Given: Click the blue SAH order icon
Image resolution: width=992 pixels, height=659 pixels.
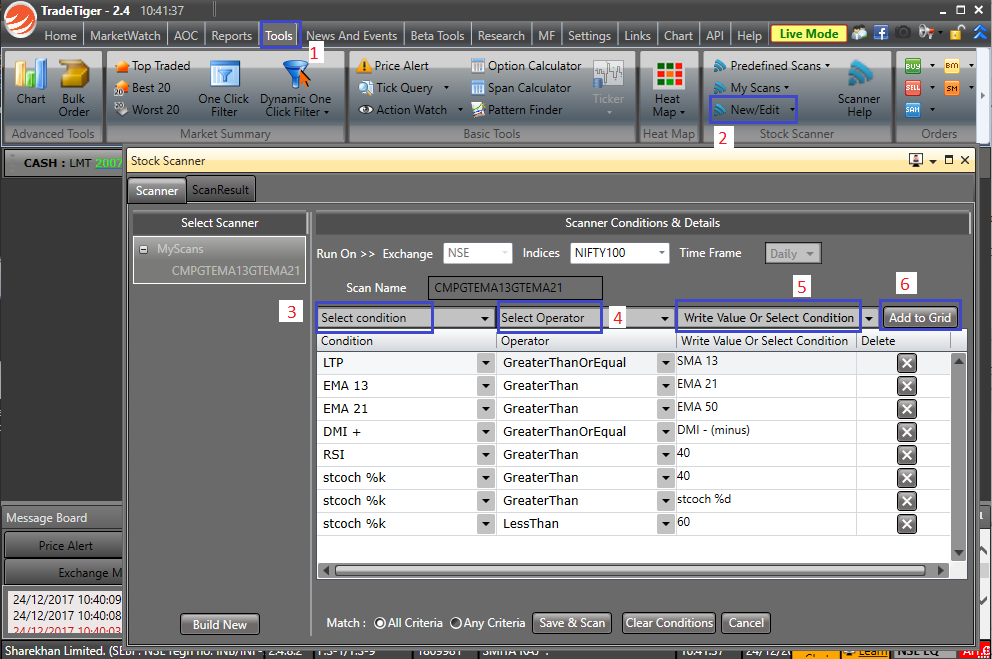Looking at the screenshot, I should [913, 109].
